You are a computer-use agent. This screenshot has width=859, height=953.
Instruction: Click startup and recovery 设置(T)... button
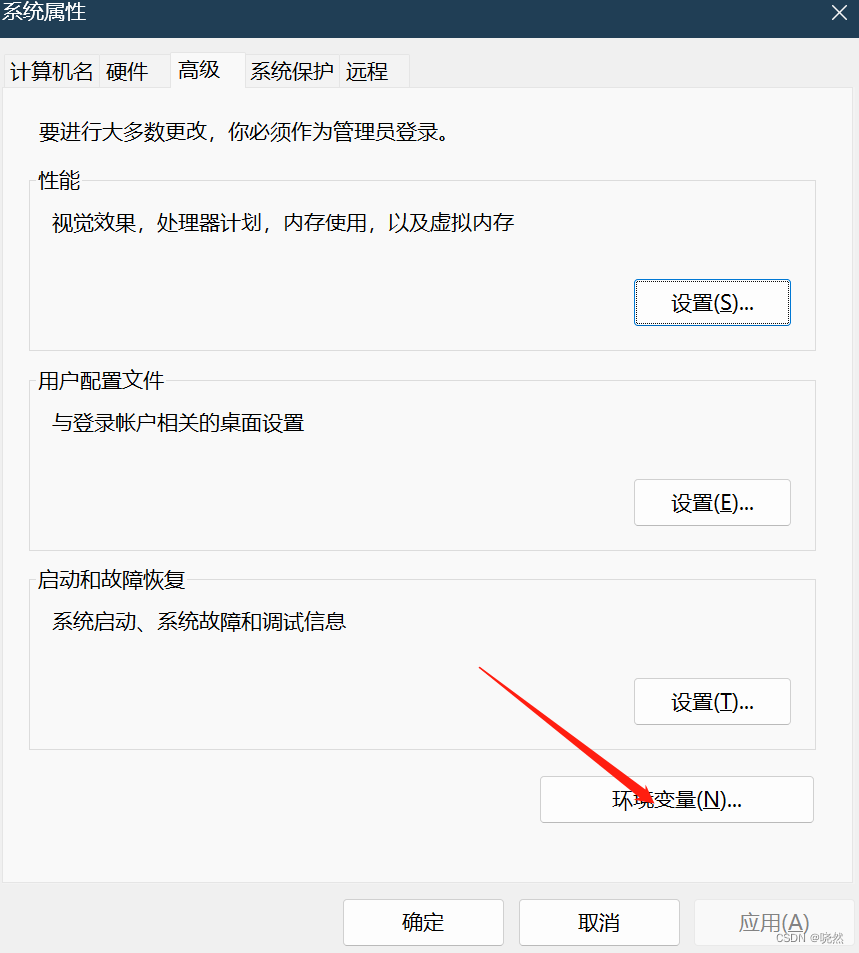712,701
